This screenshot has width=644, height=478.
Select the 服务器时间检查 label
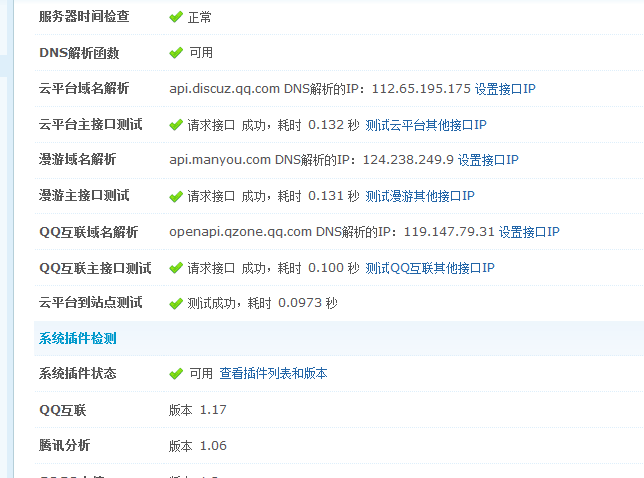point(84,16)
